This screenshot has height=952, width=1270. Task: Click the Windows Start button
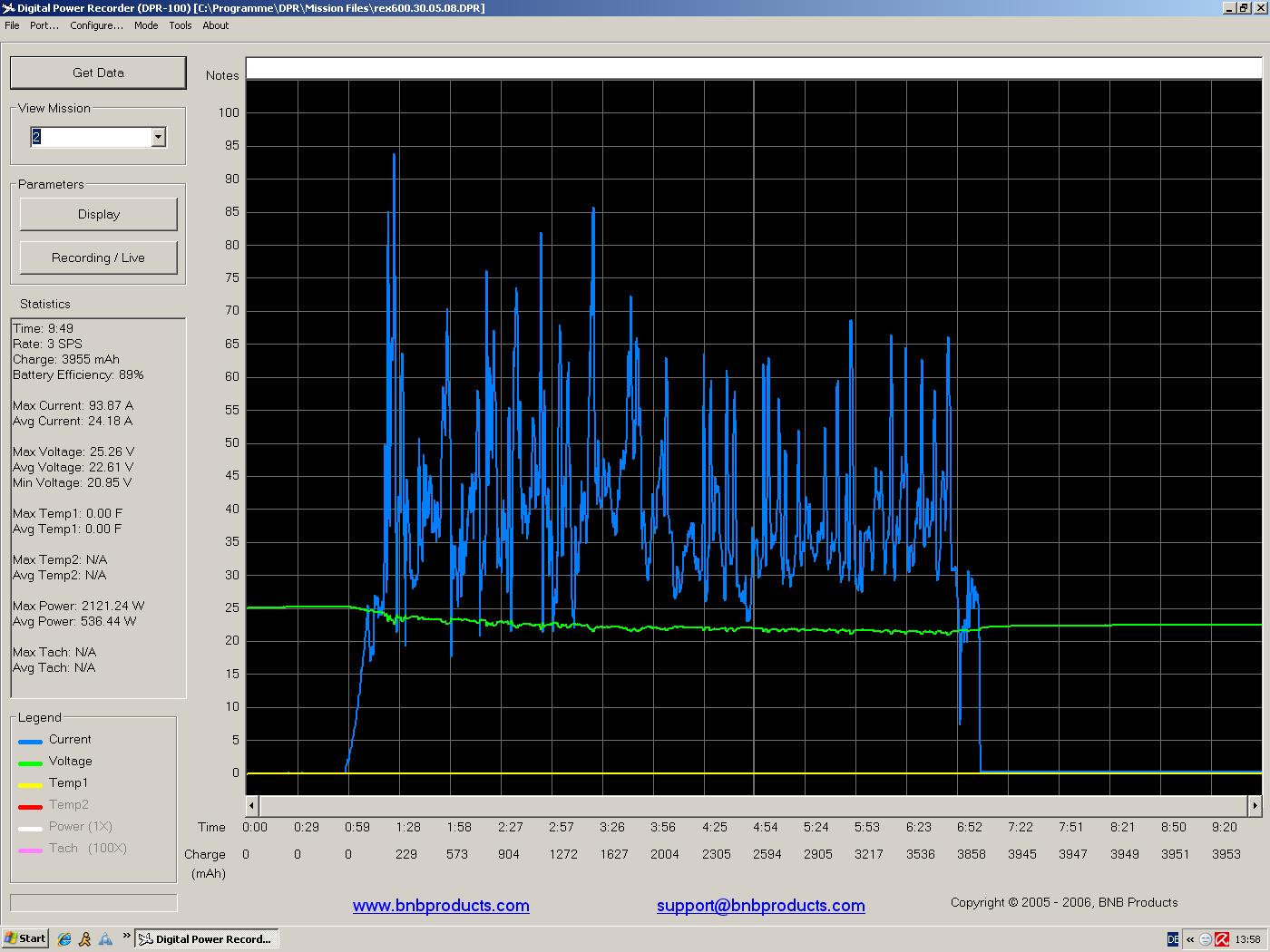tap(25, 939)
